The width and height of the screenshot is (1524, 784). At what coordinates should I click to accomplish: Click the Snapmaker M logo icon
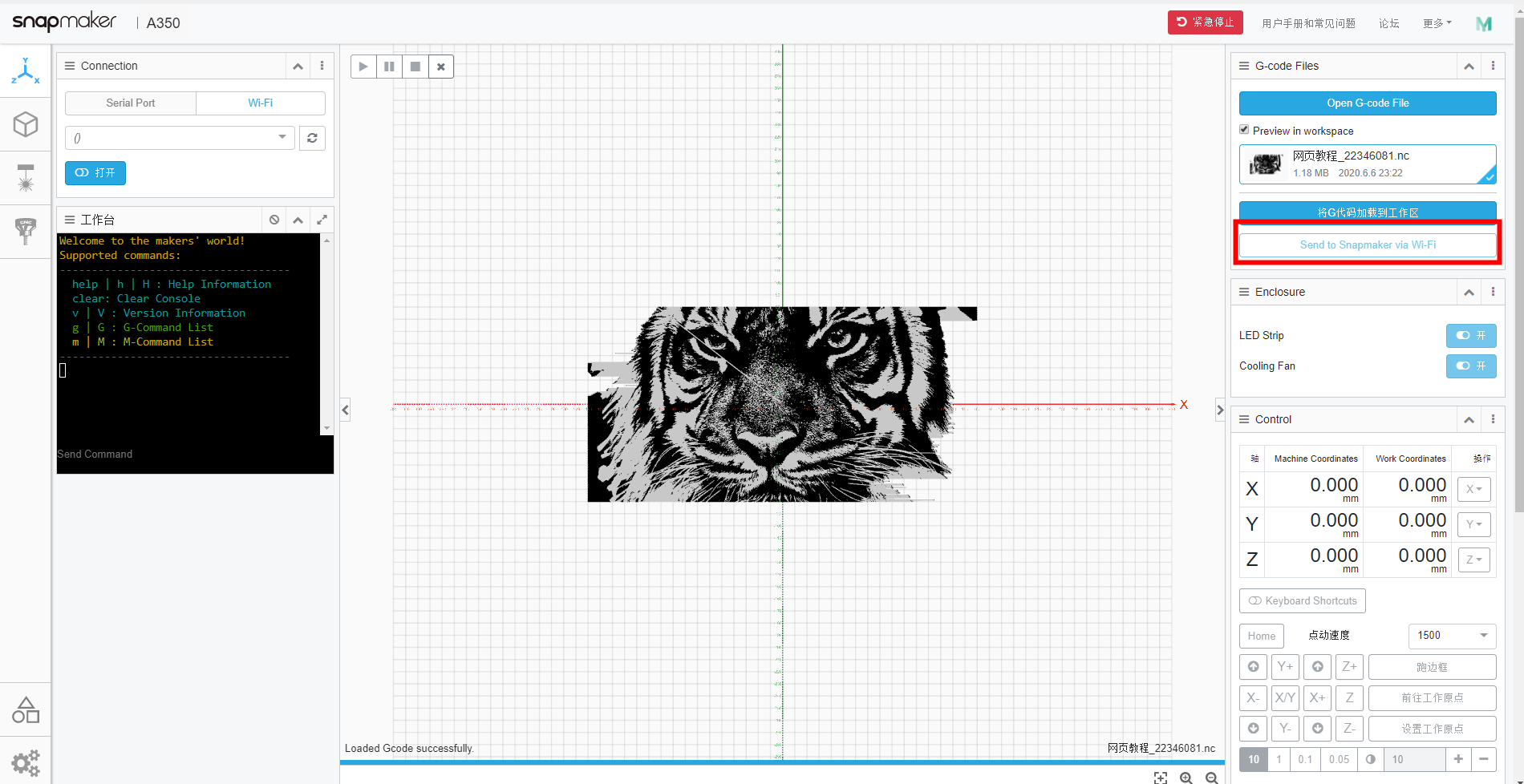point(1484,23)
